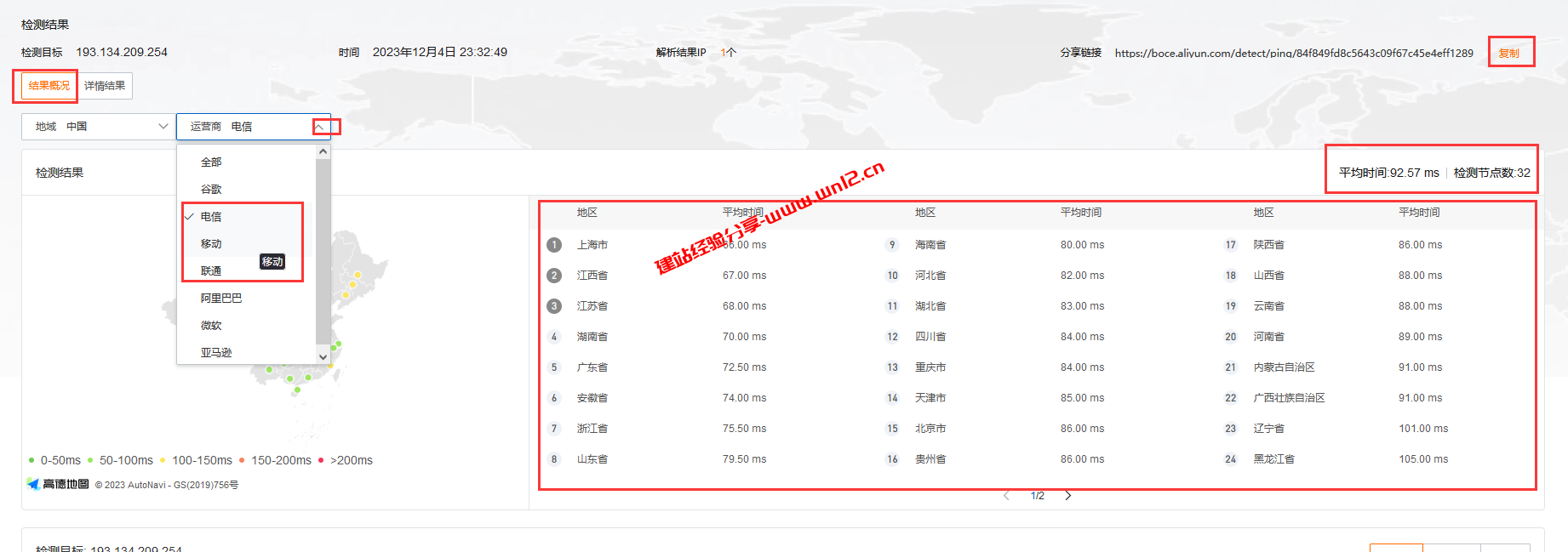Click the 复制 copy link button
Image resolution: width=1568 pixels, height=552 pixels.
1508,53
